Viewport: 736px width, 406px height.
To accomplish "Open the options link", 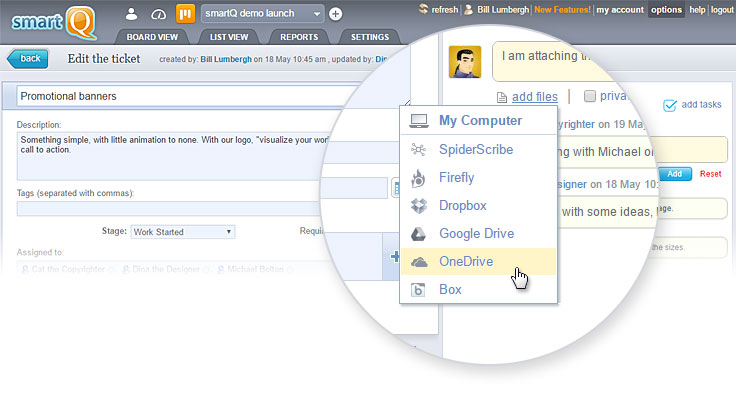I will tap(666, 9).
